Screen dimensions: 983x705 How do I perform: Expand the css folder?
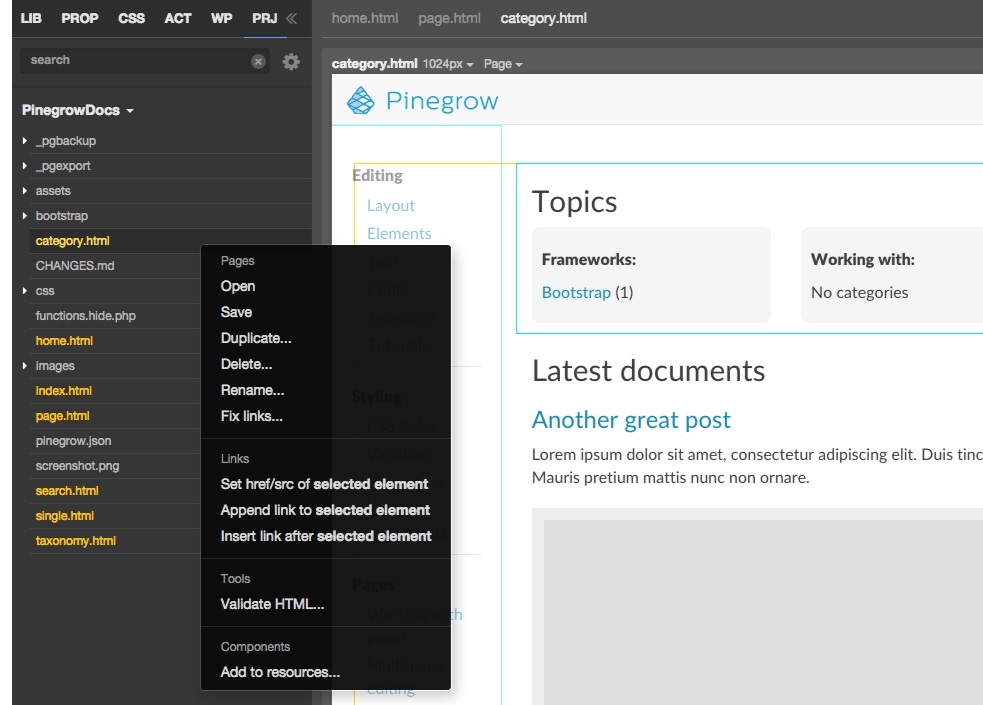pyautogui.click(x=24, y=291)
